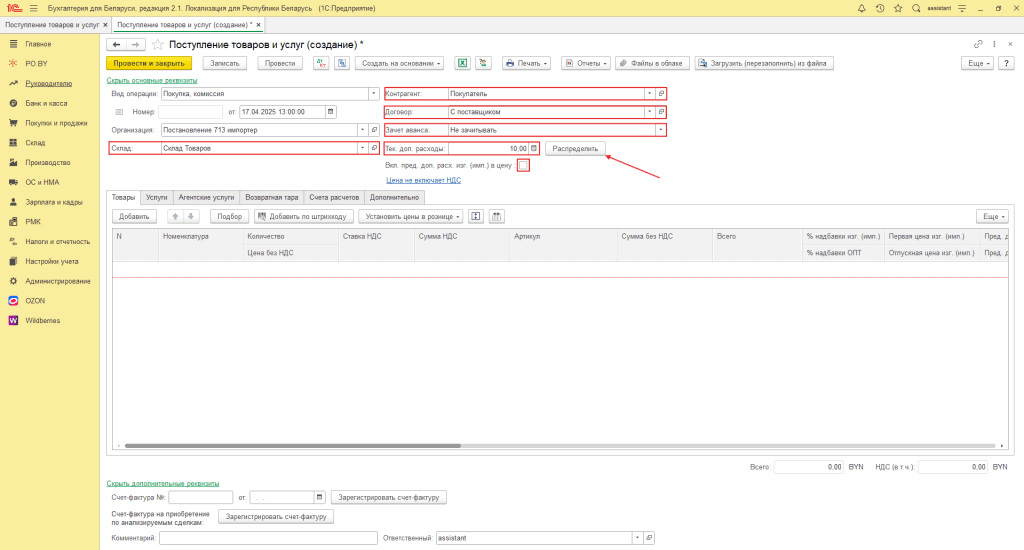1024x550 pixels.
Task: Open document structure icon next to Дт/Кт
Action: point(342,63)
